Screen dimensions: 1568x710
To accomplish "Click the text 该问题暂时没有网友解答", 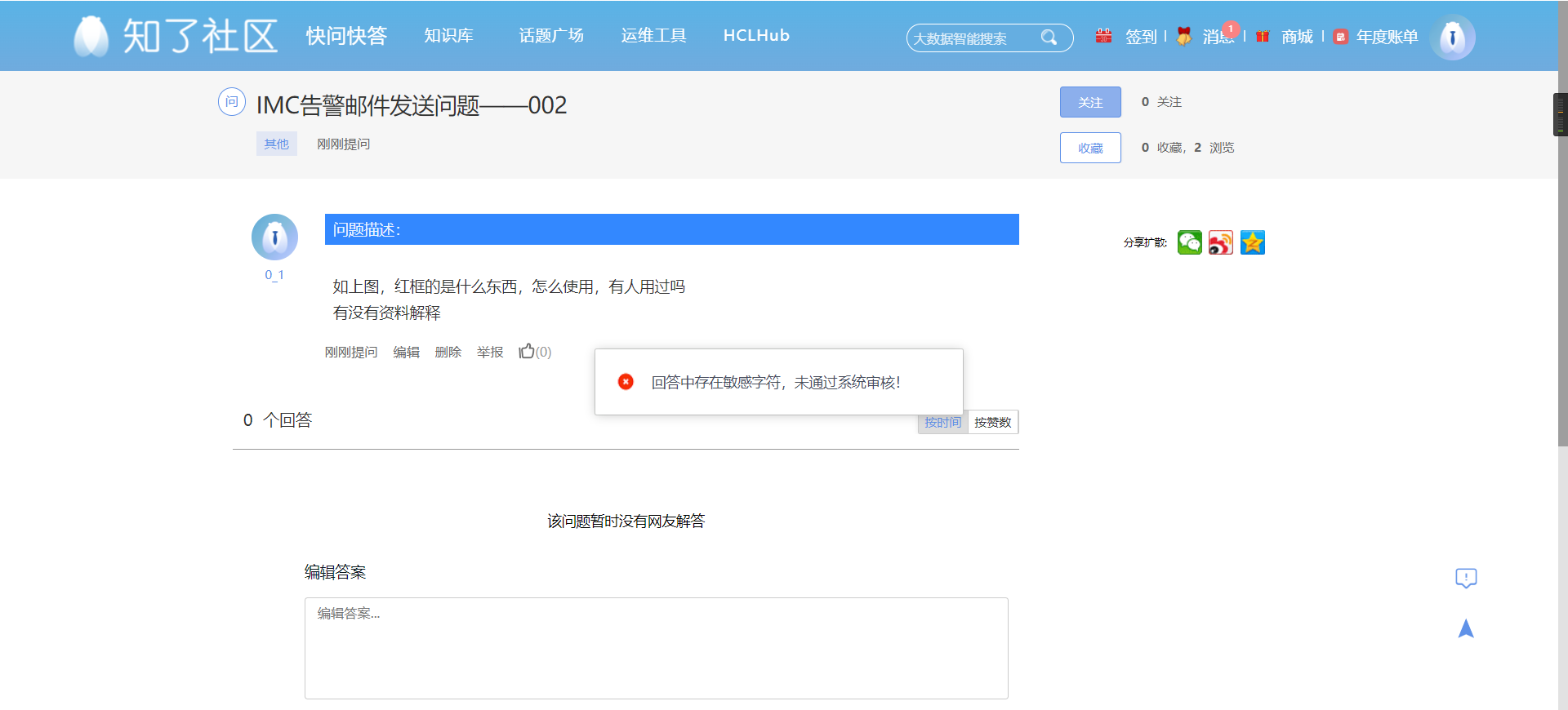I will coord(626,521).
